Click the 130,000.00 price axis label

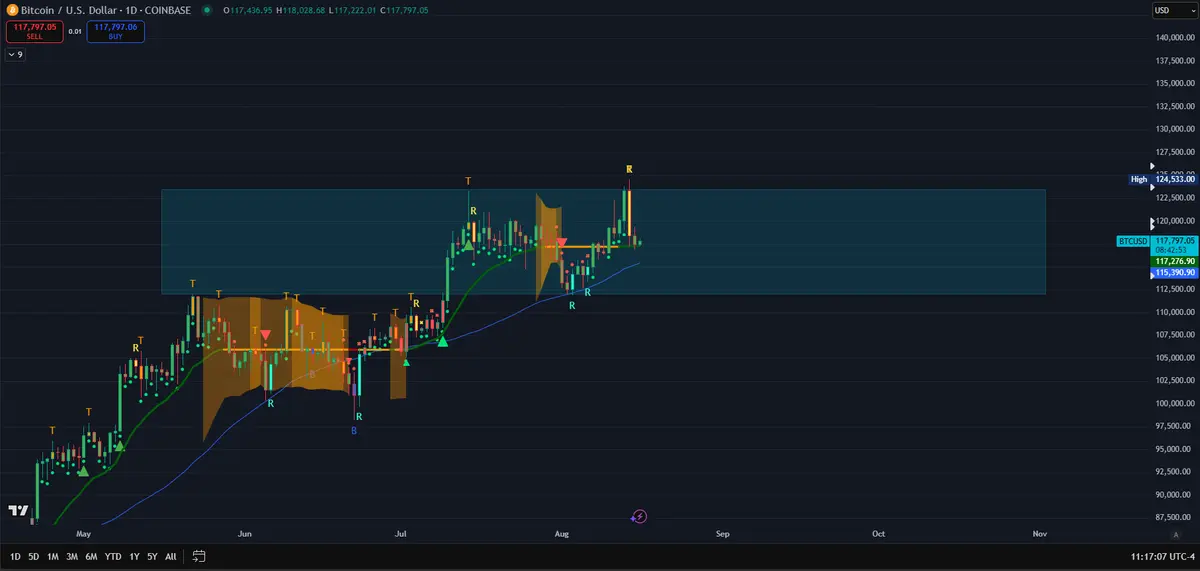(x=1173, y=129)
